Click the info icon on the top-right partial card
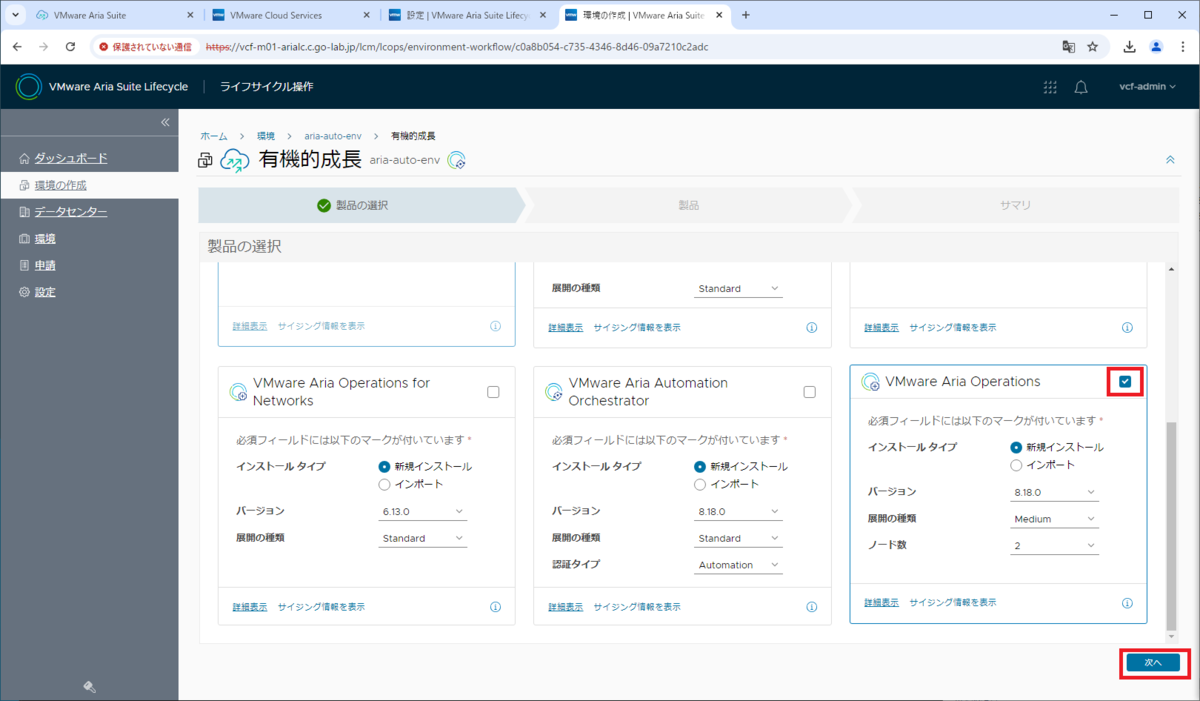Screen dimensions: 1200x701 pos(1127,328)
